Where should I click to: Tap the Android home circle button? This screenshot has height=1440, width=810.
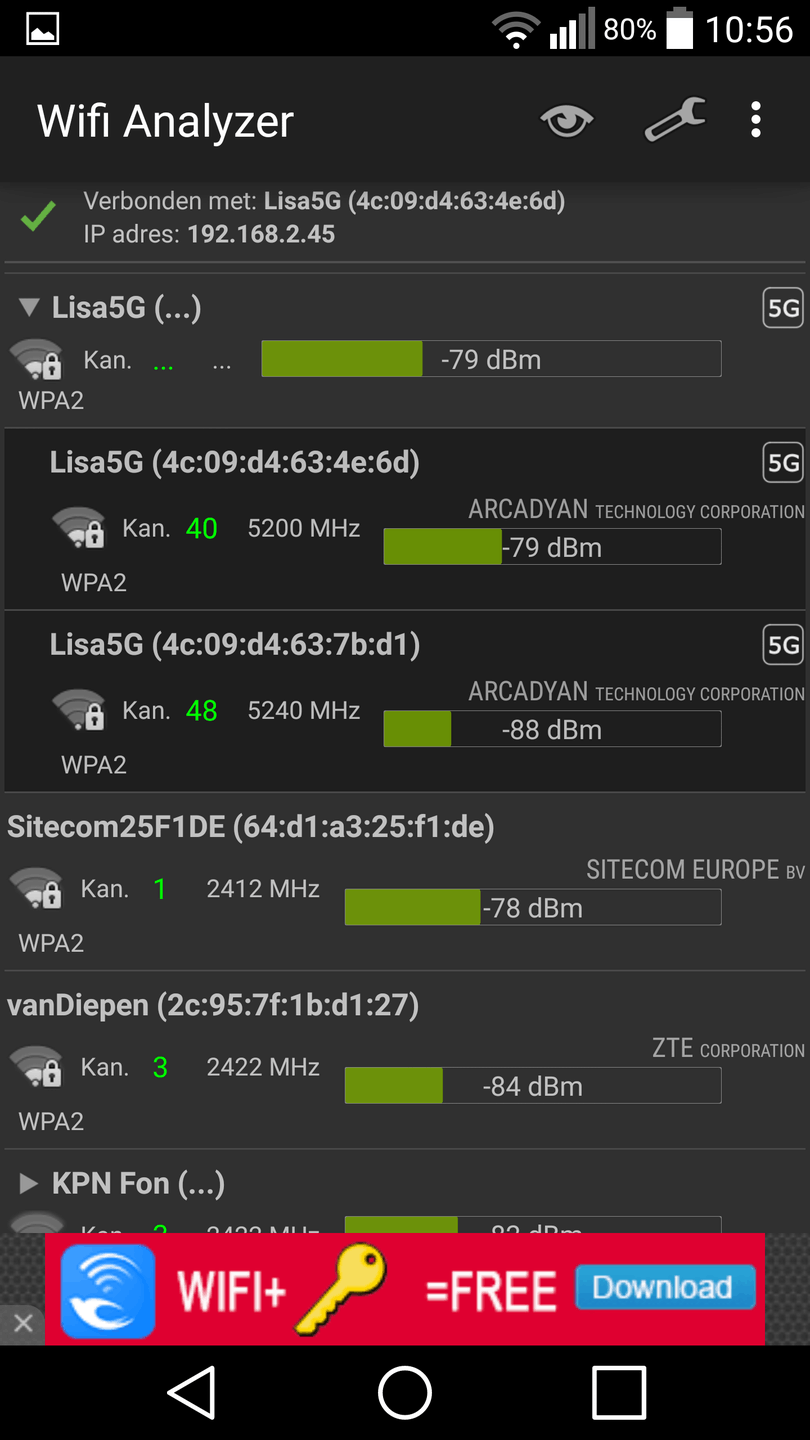405,1392
